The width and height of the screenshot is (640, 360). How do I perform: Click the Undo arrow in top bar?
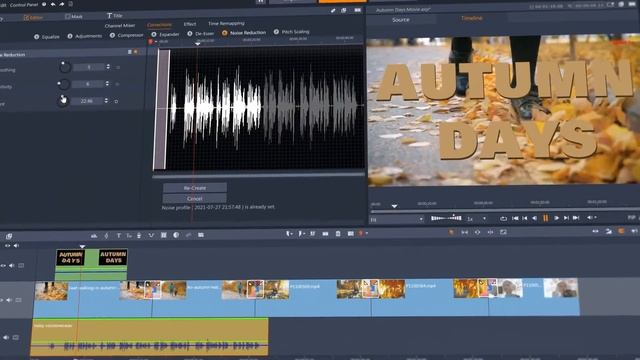click(53, 4)
